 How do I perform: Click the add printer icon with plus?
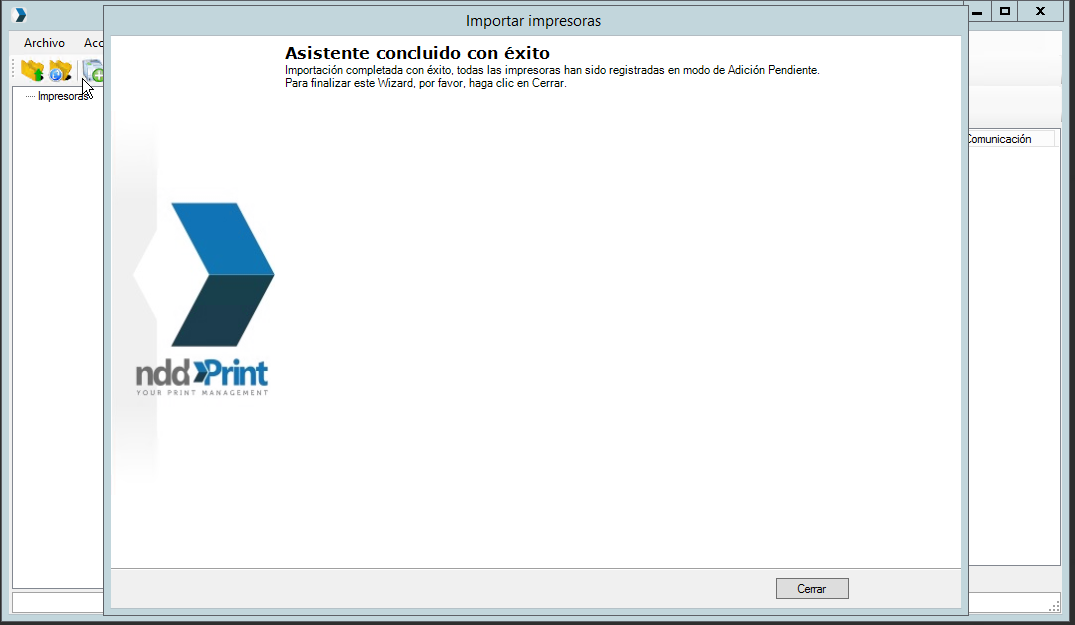tap(93, 71)
